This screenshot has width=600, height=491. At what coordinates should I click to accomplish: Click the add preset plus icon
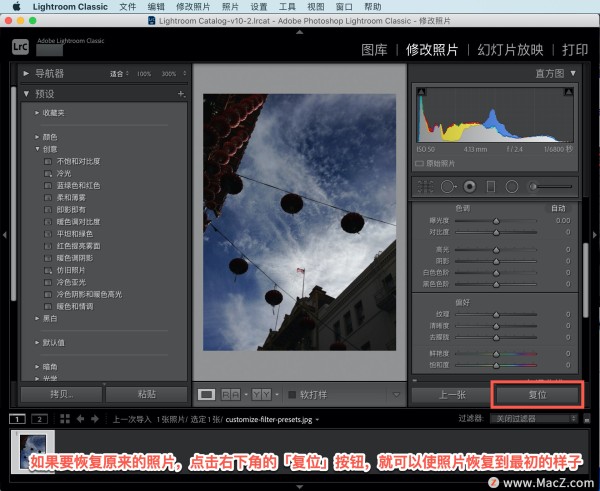[x=180, y=93]
